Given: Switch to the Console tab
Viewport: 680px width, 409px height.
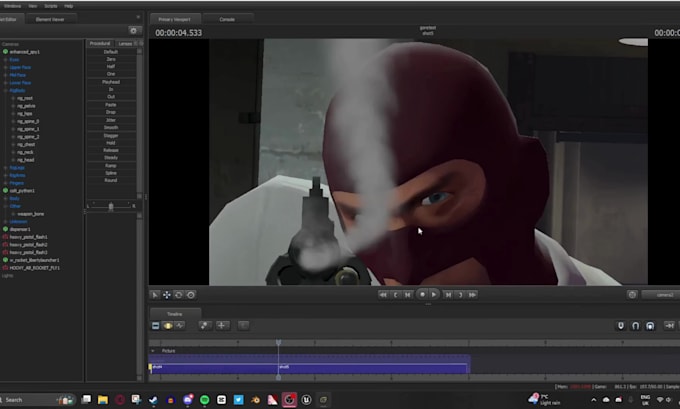Looking at the screenshot, I should coord(227,20).
